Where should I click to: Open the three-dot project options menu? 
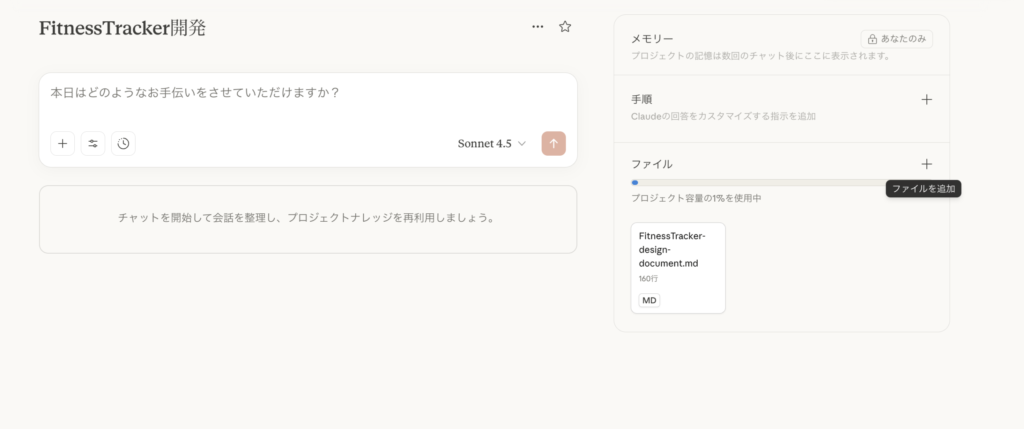(x=537, y=27)
